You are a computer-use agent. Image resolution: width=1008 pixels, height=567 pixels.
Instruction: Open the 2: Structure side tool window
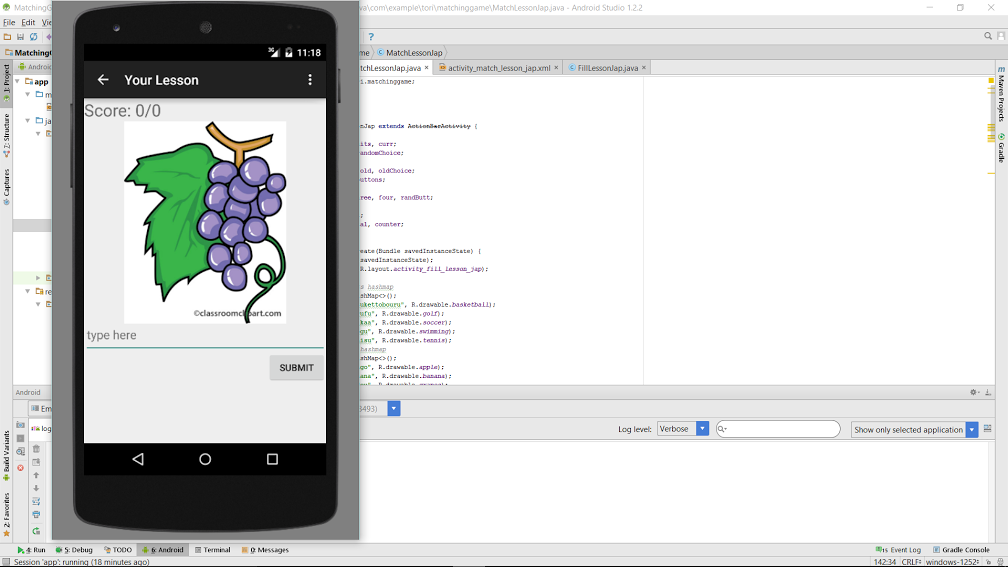click(x=6, y=135)
